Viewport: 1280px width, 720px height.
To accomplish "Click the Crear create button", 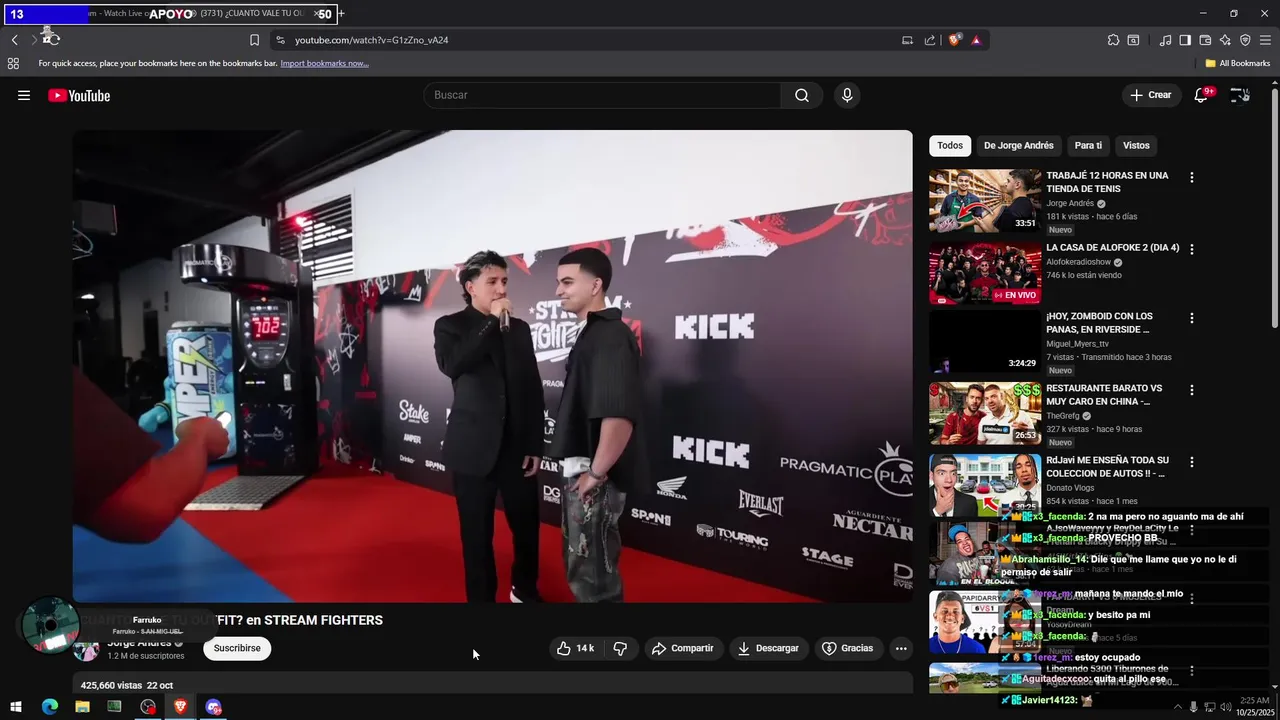I will pyautogui.click(x=1150, y=95).
